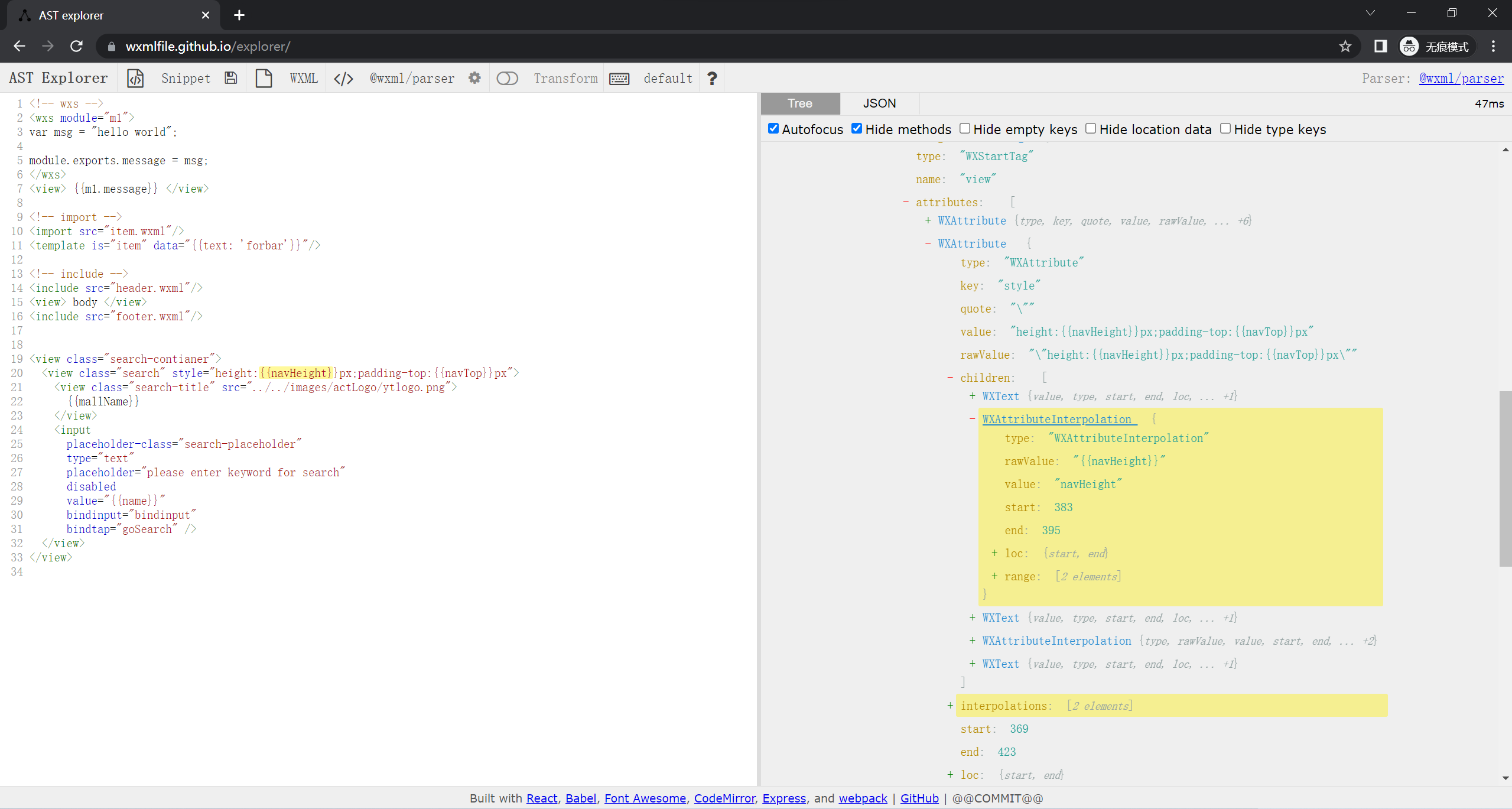
Task: Click the save floppy disk icon
Action: tap(231, 78)
